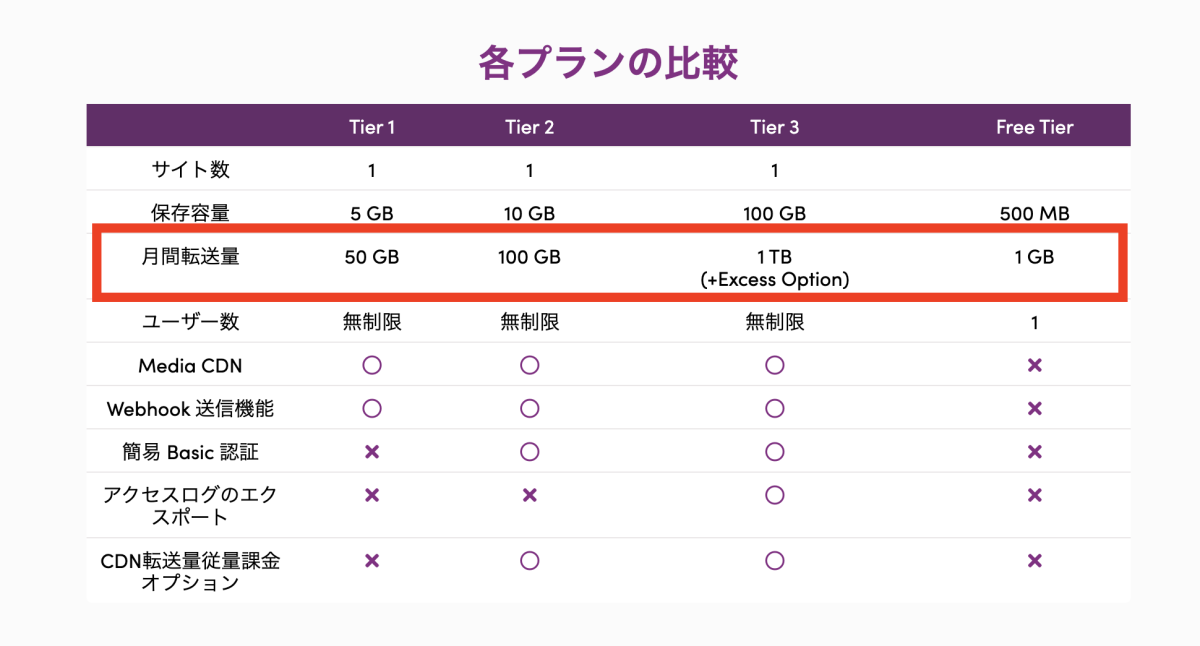The width and height of the screenshot is (1200, 646).
Task: Click the 1 TB (+Excess Option) cell
Action: 774,268
